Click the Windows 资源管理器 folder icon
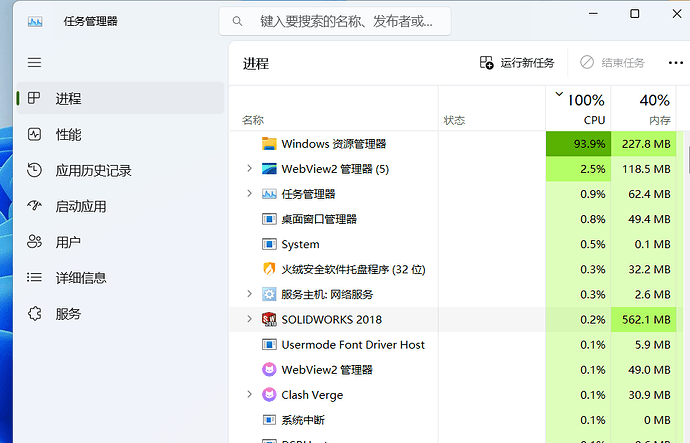Viewport: 690px width, 443px height. click(269, 143)
